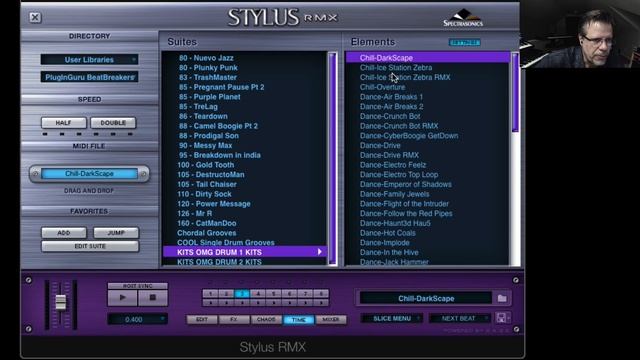Select element Dance-Electro Top Loop
The width and height of the screenshot is (640, 360).
[399, 175]
